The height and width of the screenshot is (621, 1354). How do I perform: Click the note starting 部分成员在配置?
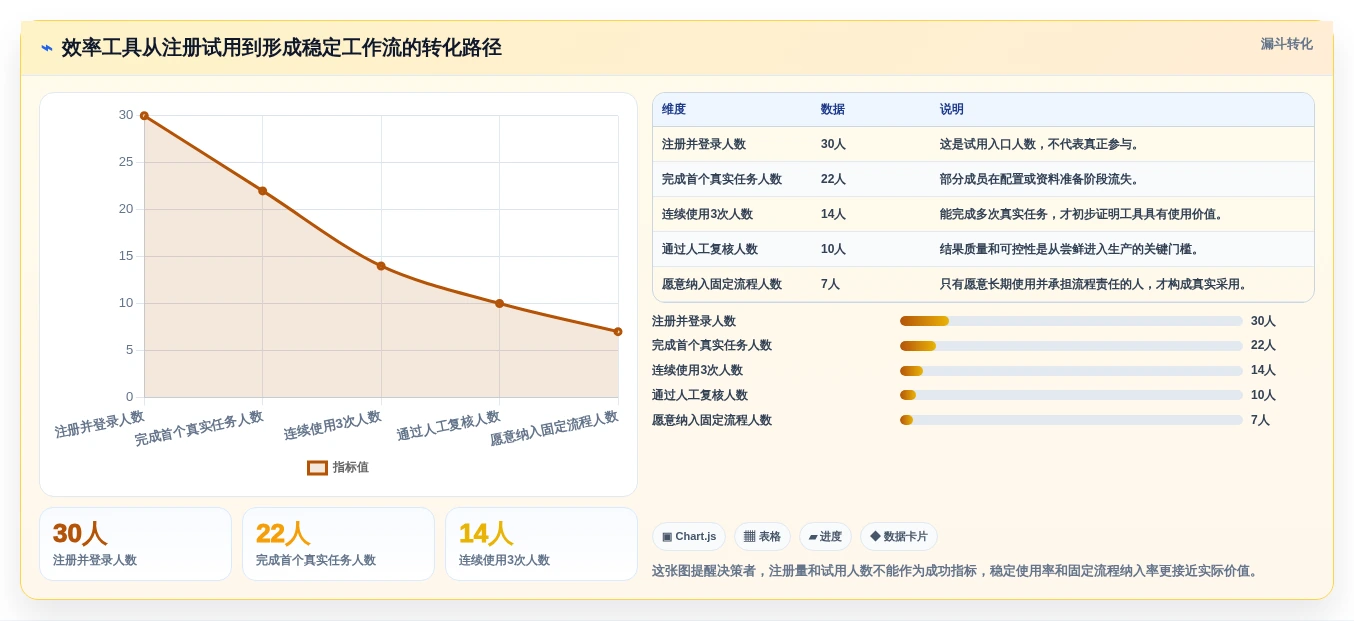(1042, 179)
